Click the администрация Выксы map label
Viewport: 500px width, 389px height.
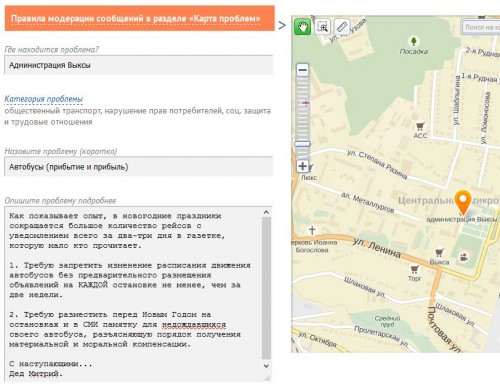tap(462, 219)
